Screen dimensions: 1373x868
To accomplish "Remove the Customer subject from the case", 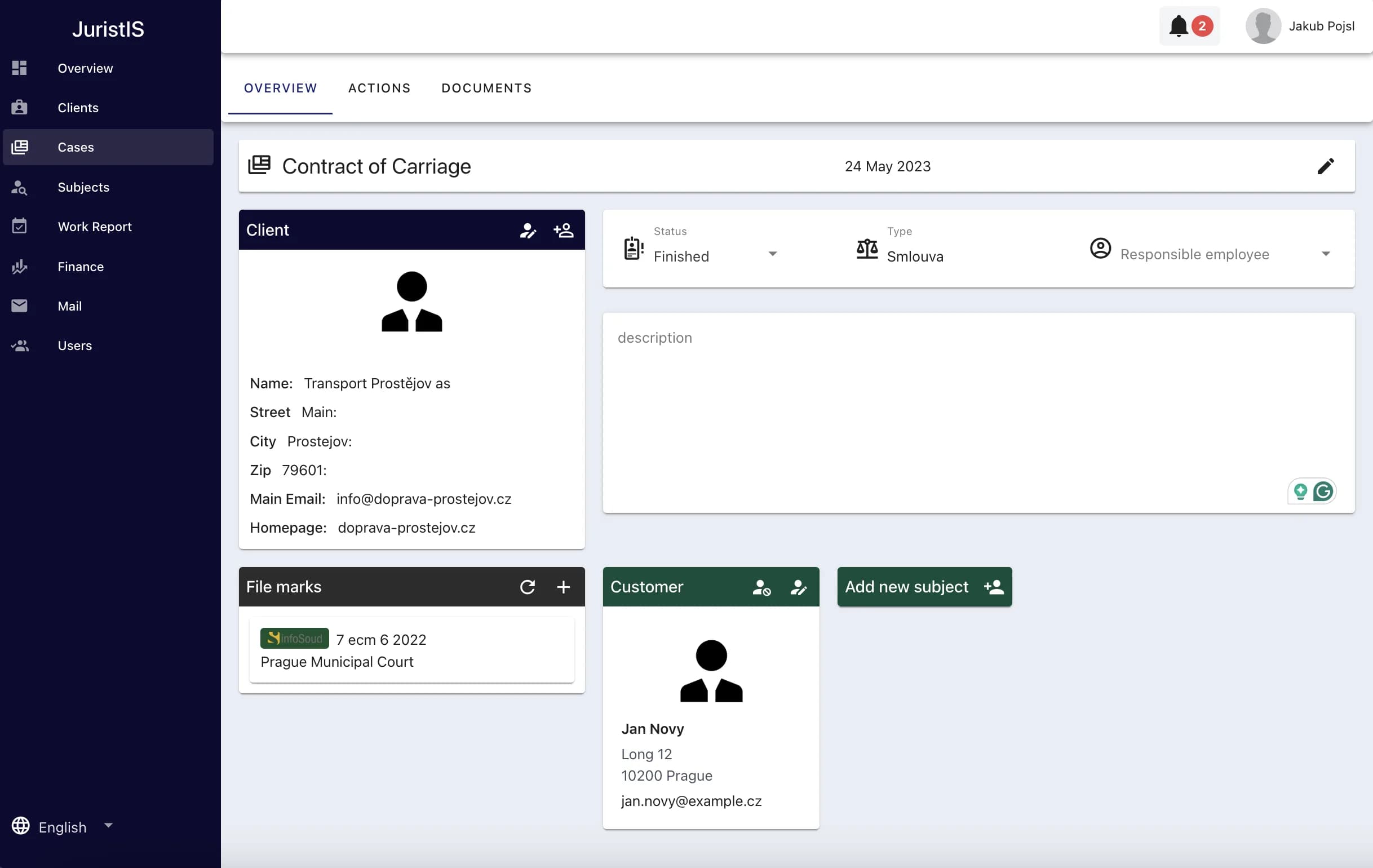I will click(762, 587).
